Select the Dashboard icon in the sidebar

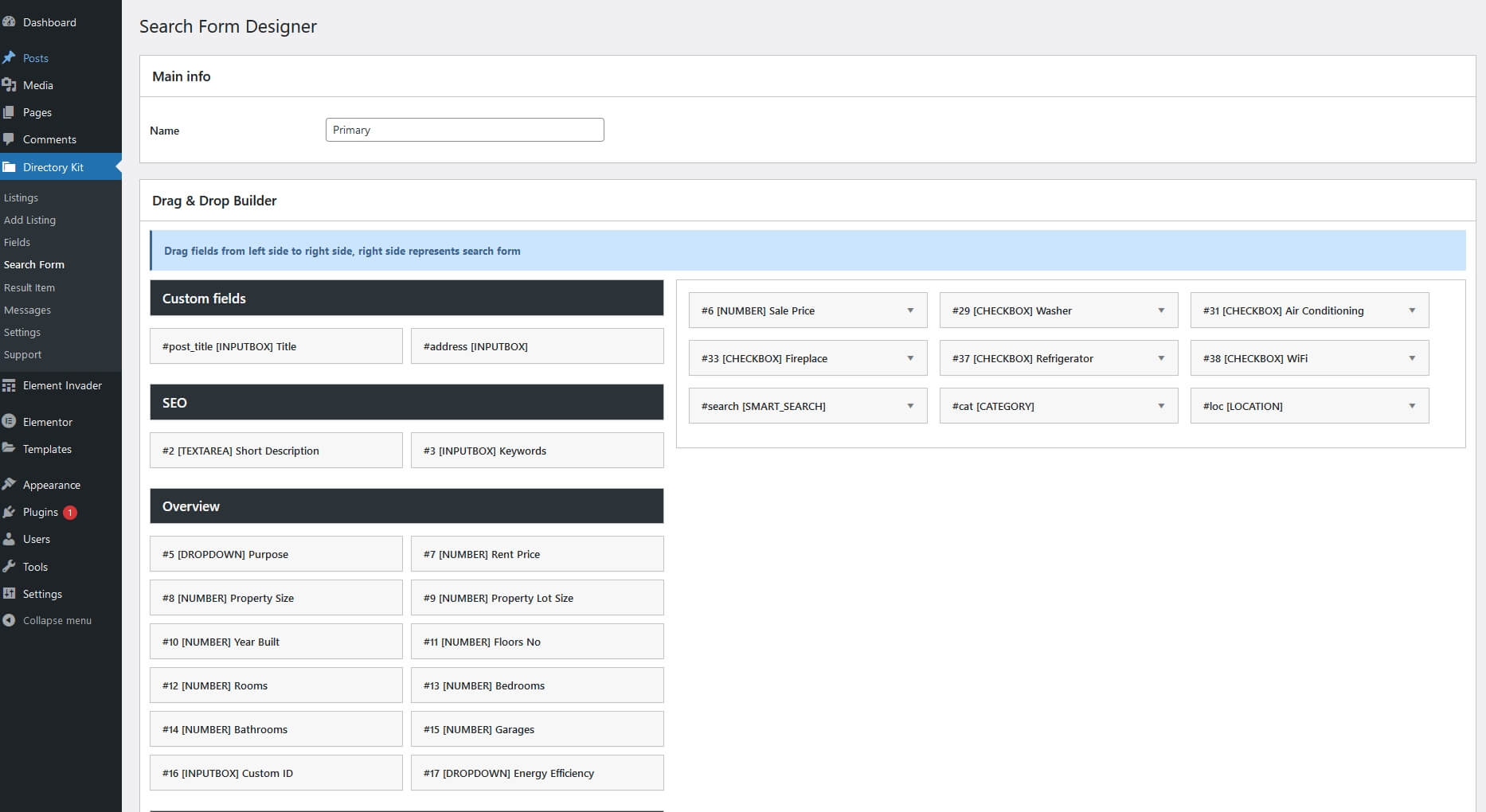[x=10, y=22]
